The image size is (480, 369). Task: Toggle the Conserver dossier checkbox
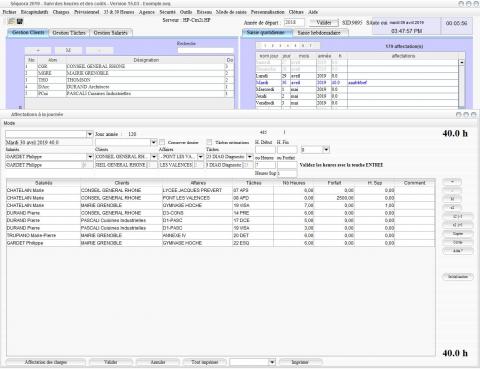pyautogui.click(x=162, y=142)
